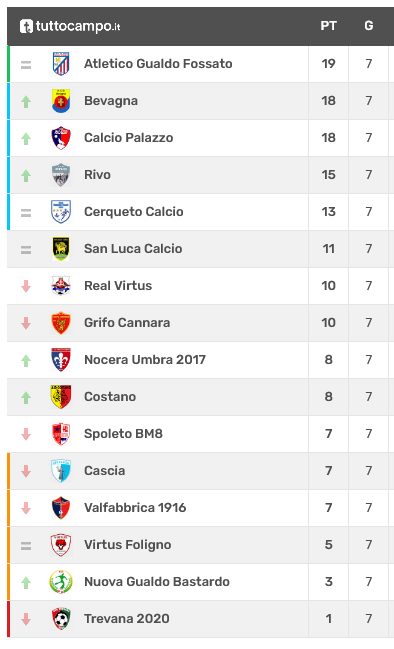This screenshot has width=394, height=649.
Task: Select the Calcio Palazzo shield icon
Action: coord(61,138)
